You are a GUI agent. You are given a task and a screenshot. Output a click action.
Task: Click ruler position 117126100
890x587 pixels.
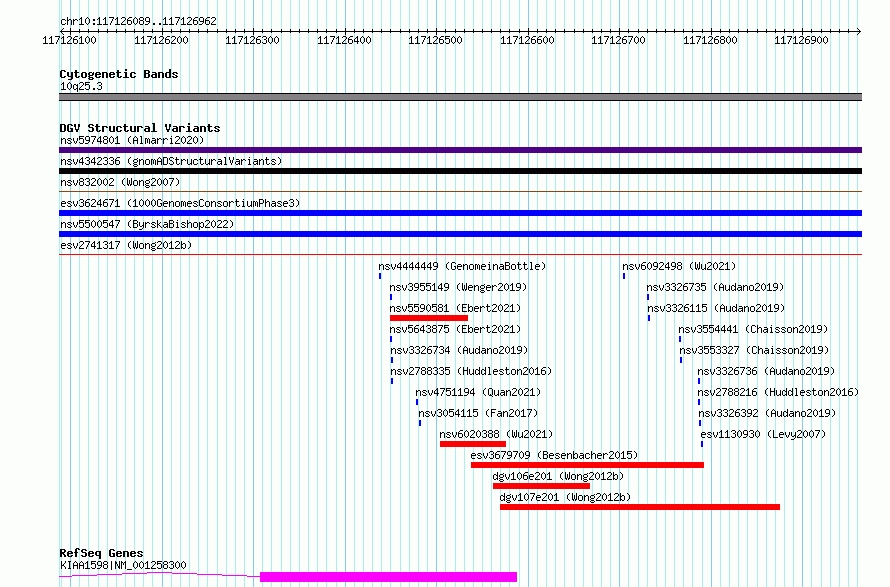[69, 40]
